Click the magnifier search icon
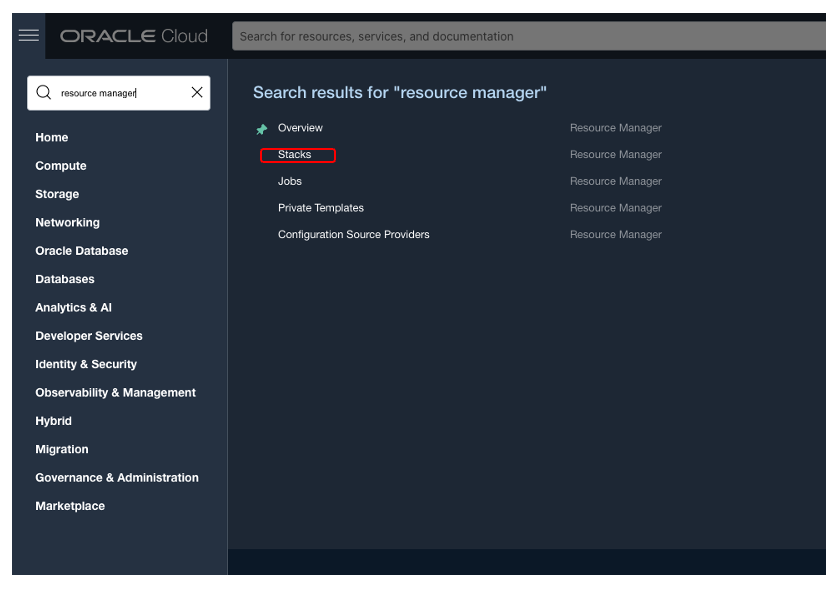 [43, 93]
